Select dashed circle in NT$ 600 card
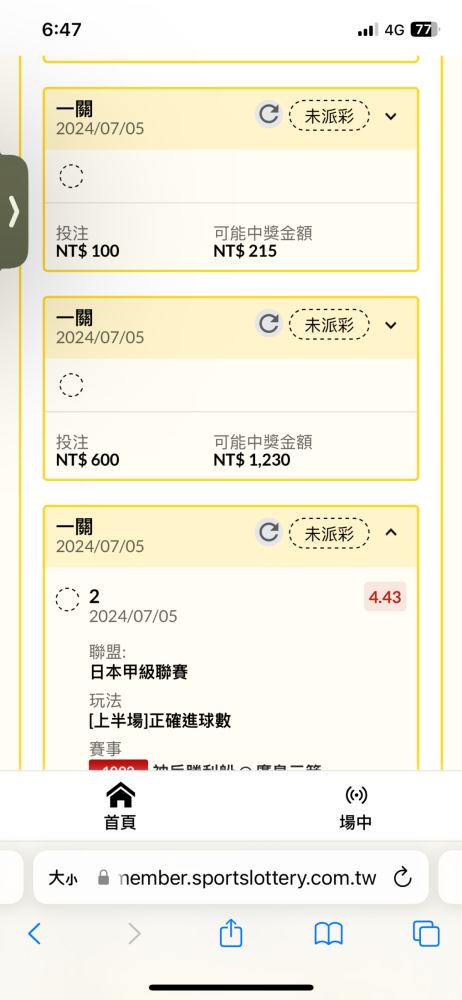The width and height of the screenshot is (462, 1000). click(x=71, y=385)
